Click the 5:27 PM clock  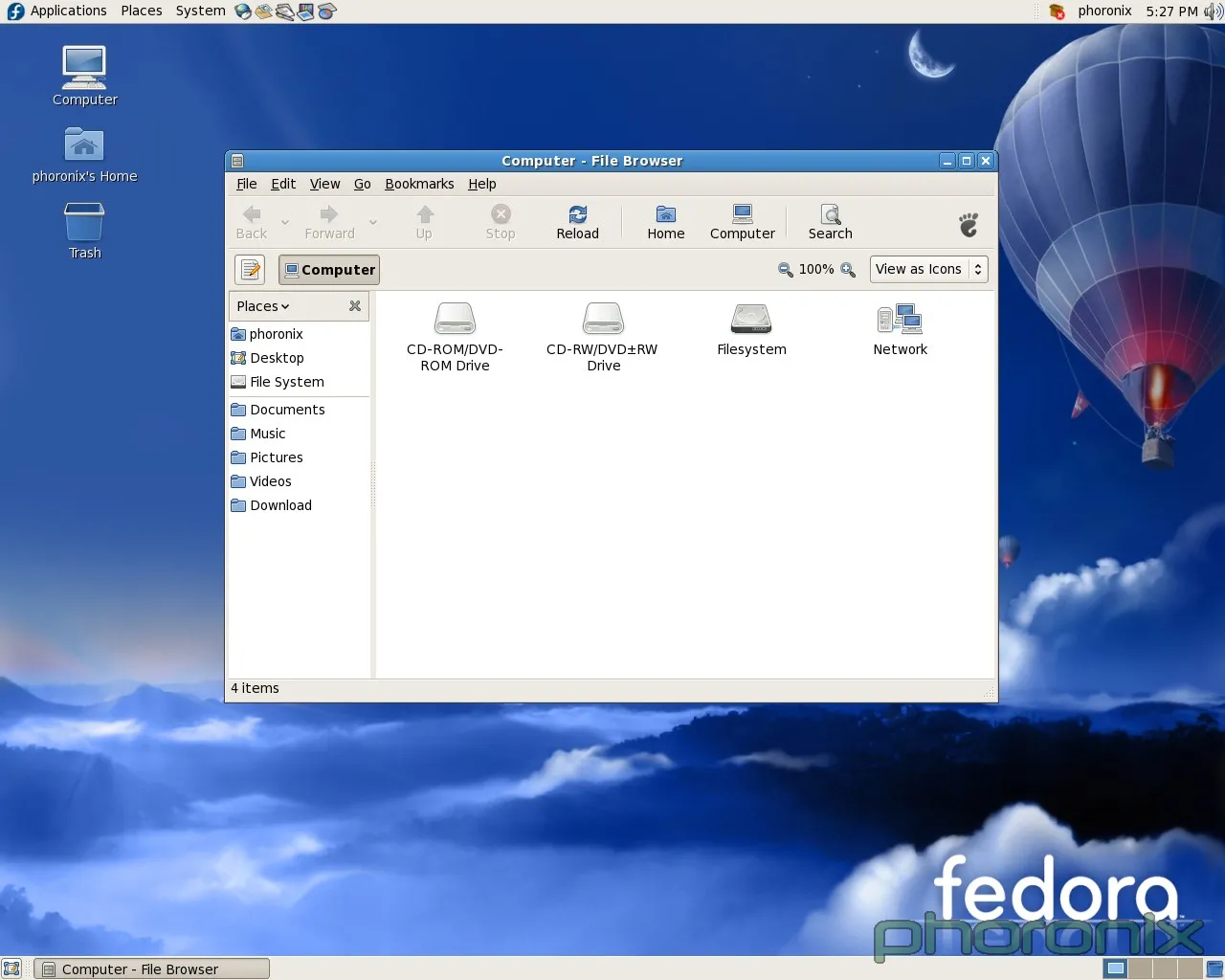(1171, 11)
